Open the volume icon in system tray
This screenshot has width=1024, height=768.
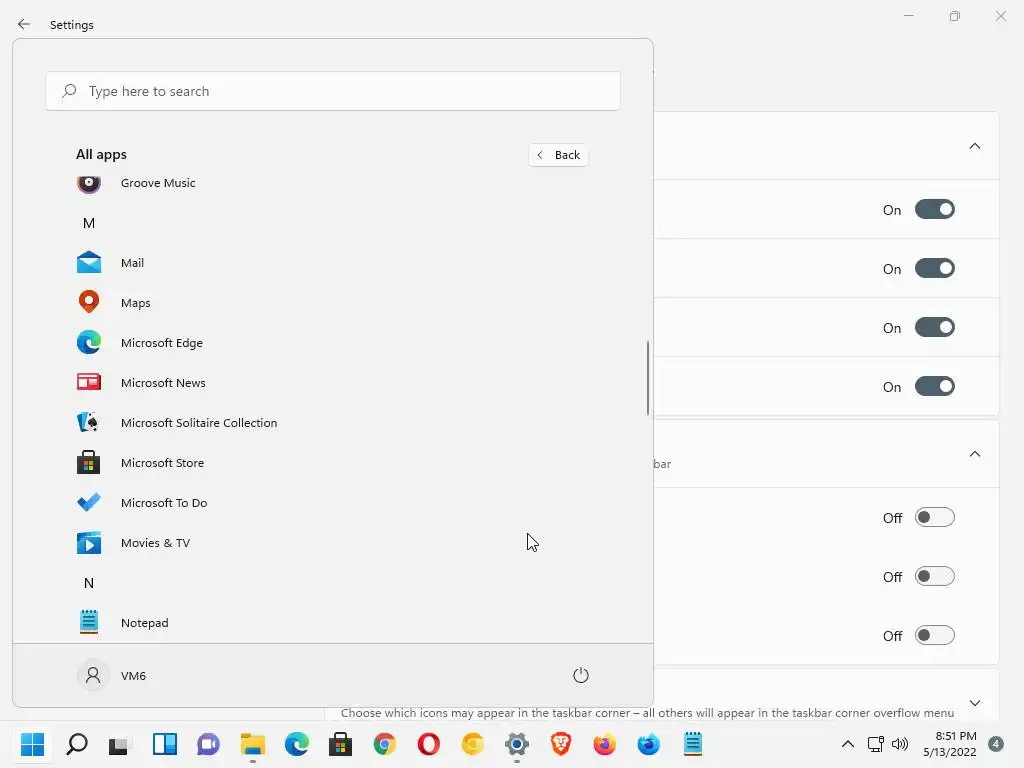[x=900, y=744]
